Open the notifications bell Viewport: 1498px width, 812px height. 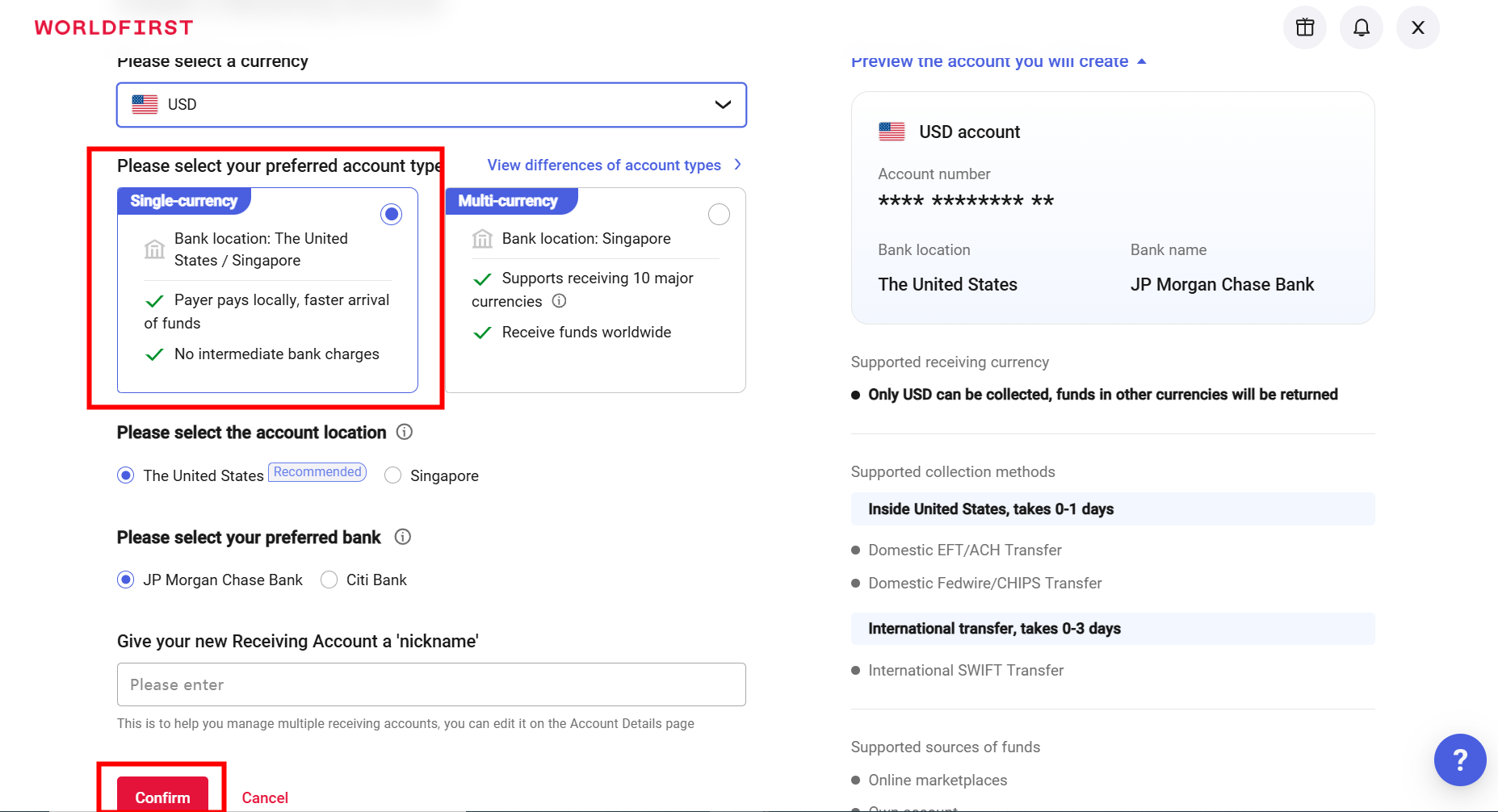click(1361, 27)
